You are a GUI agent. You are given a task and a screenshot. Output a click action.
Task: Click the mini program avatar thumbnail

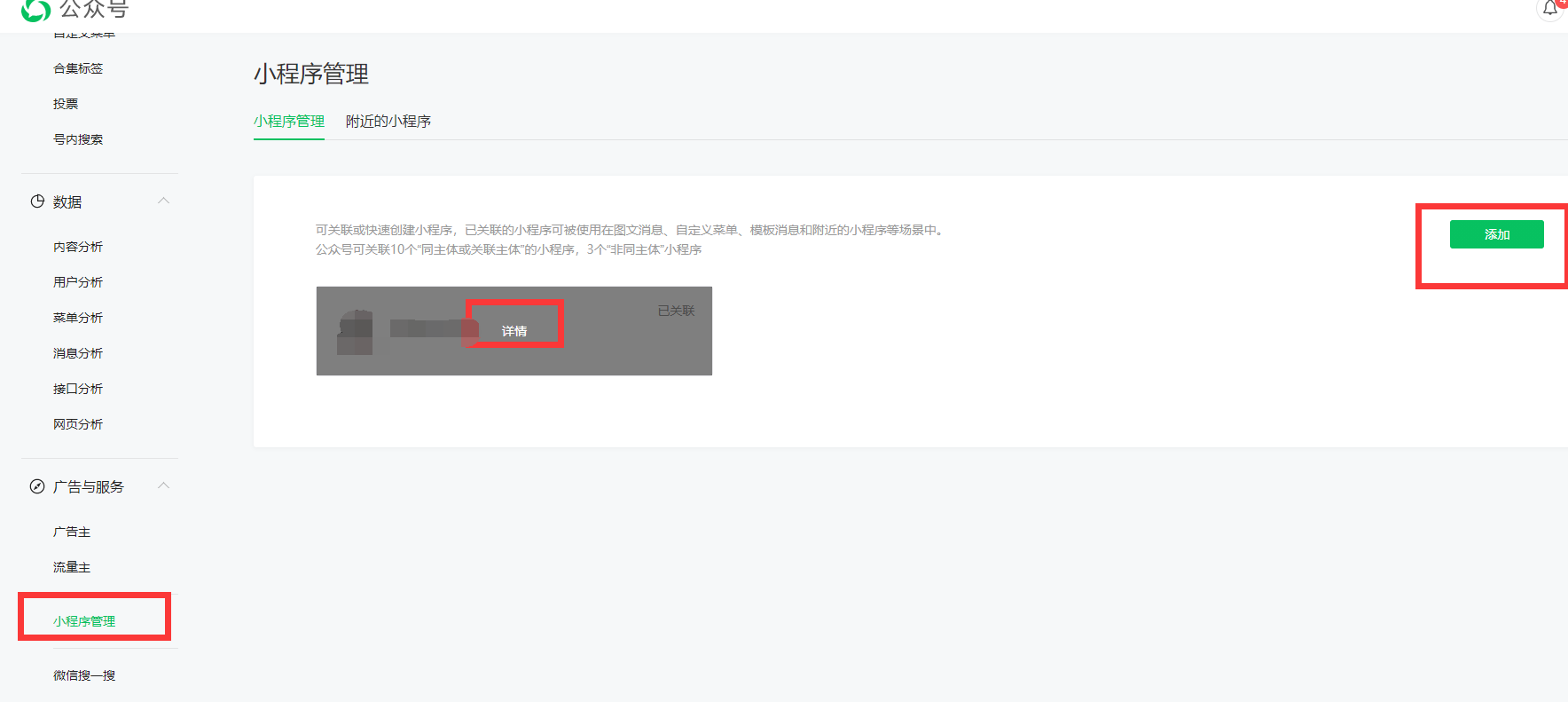click(355, 332)
